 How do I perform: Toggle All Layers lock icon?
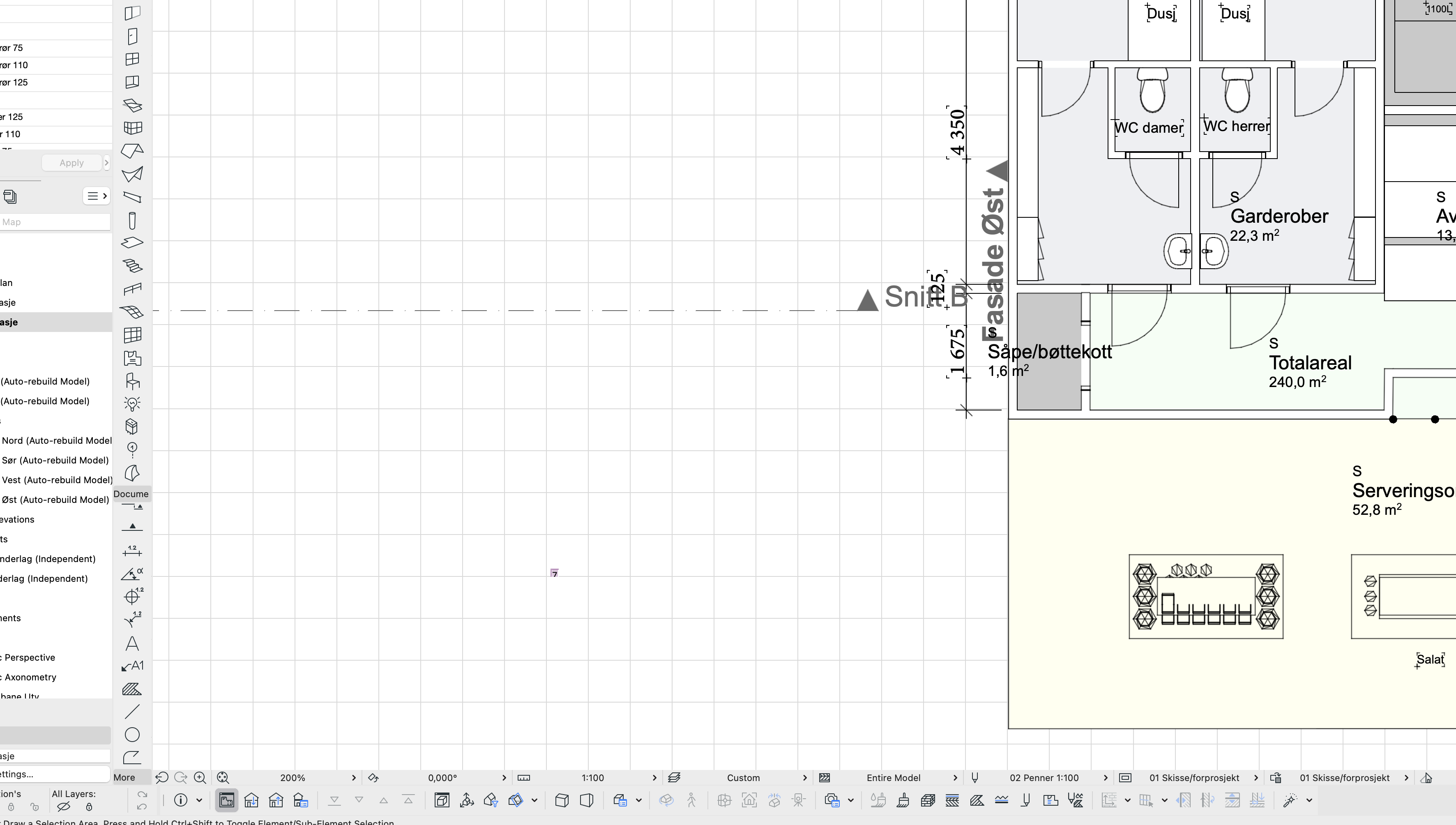point(89,806)
